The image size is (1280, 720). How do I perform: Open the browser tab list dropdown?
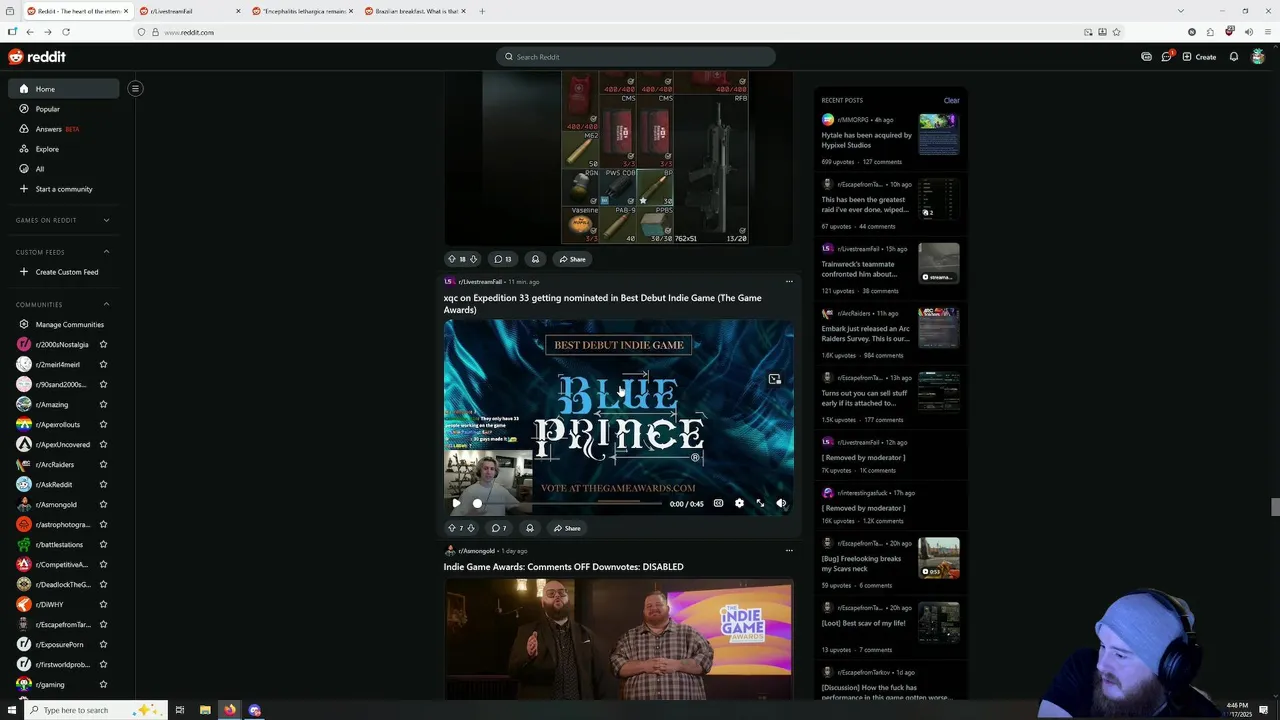pos(1180,11)
